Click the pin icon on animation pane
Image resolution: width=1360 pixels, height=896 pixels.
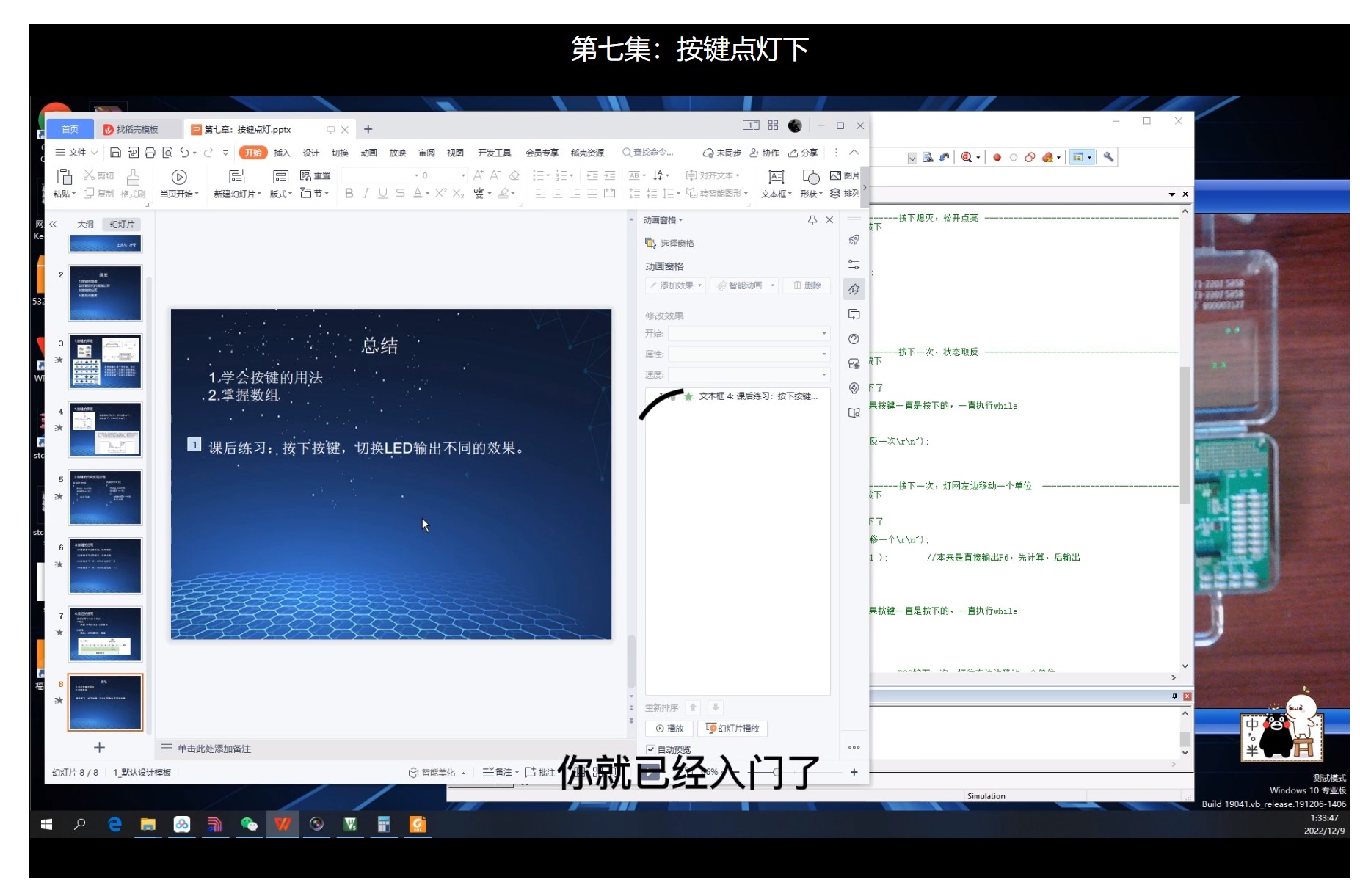click(x=812, y=220)
